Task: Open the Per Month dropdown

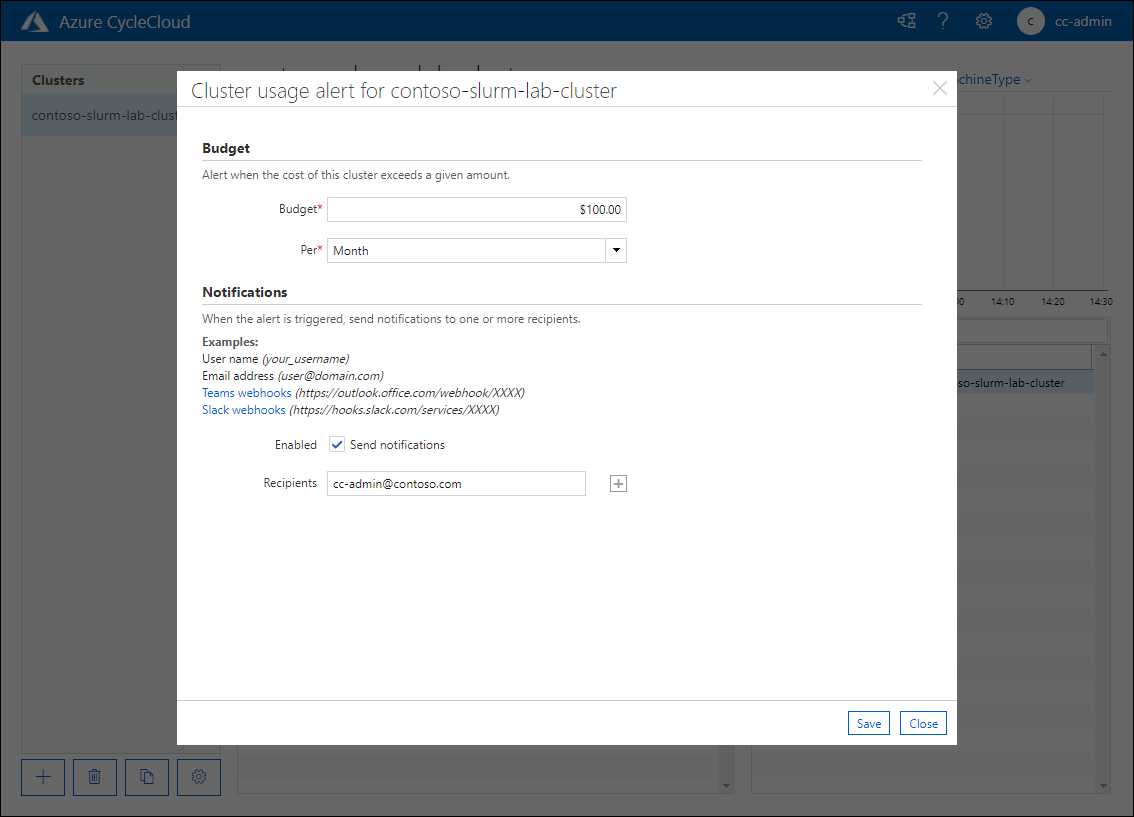Action: [615, 250]
